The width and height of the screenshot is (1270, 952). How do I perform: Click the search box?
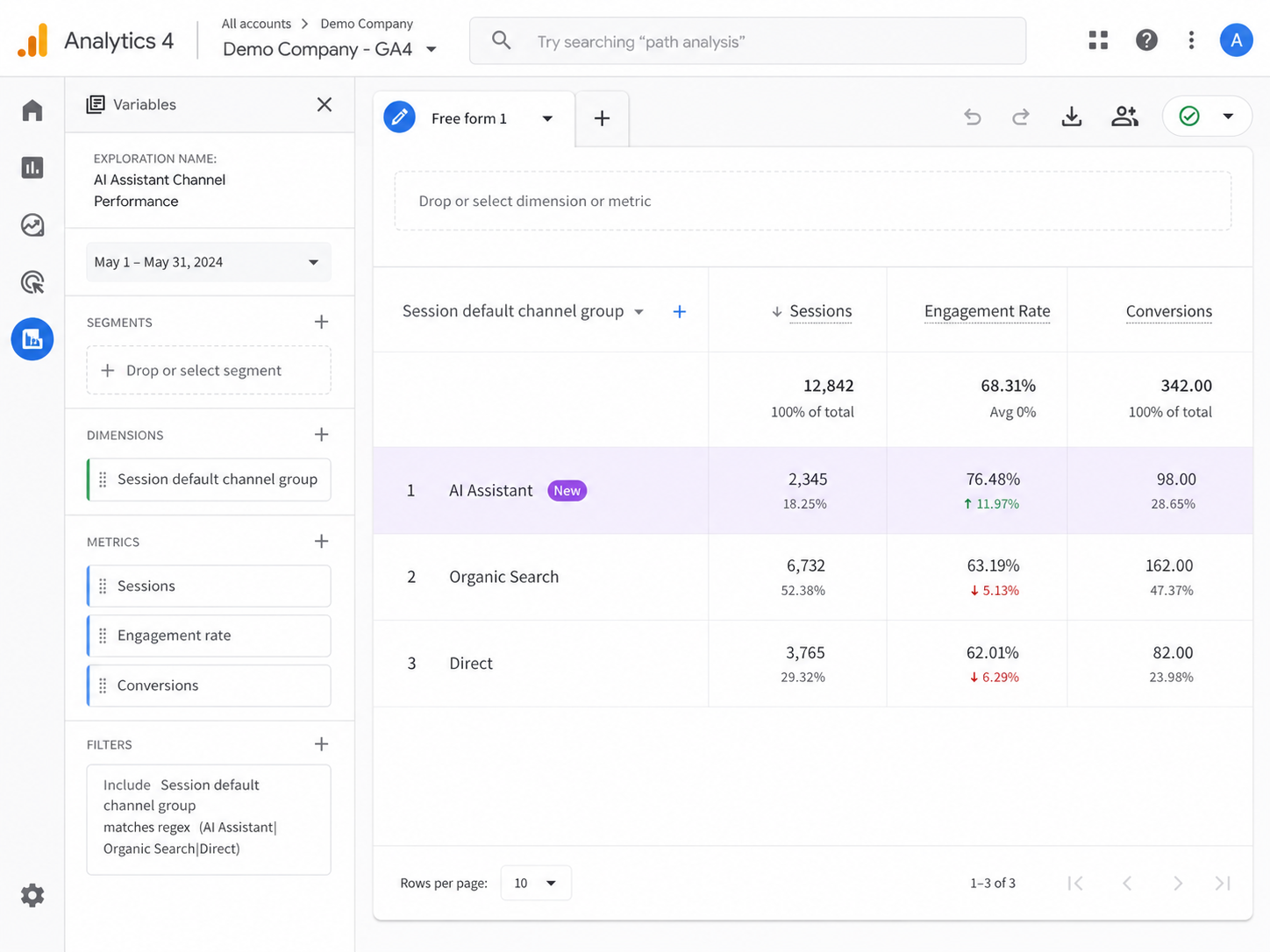(x=747, y=41)
